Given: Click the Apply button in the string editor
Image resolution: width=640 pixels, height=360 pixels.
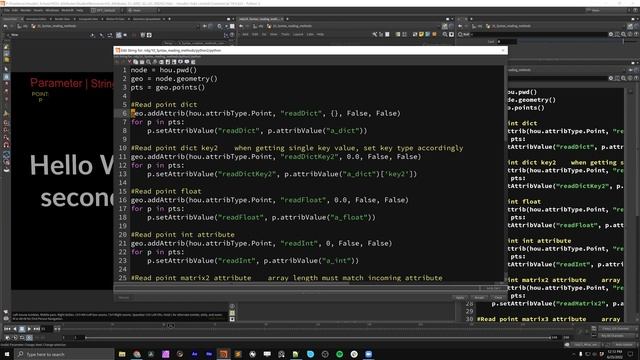Looking at the screenshot, I should 460,298.
